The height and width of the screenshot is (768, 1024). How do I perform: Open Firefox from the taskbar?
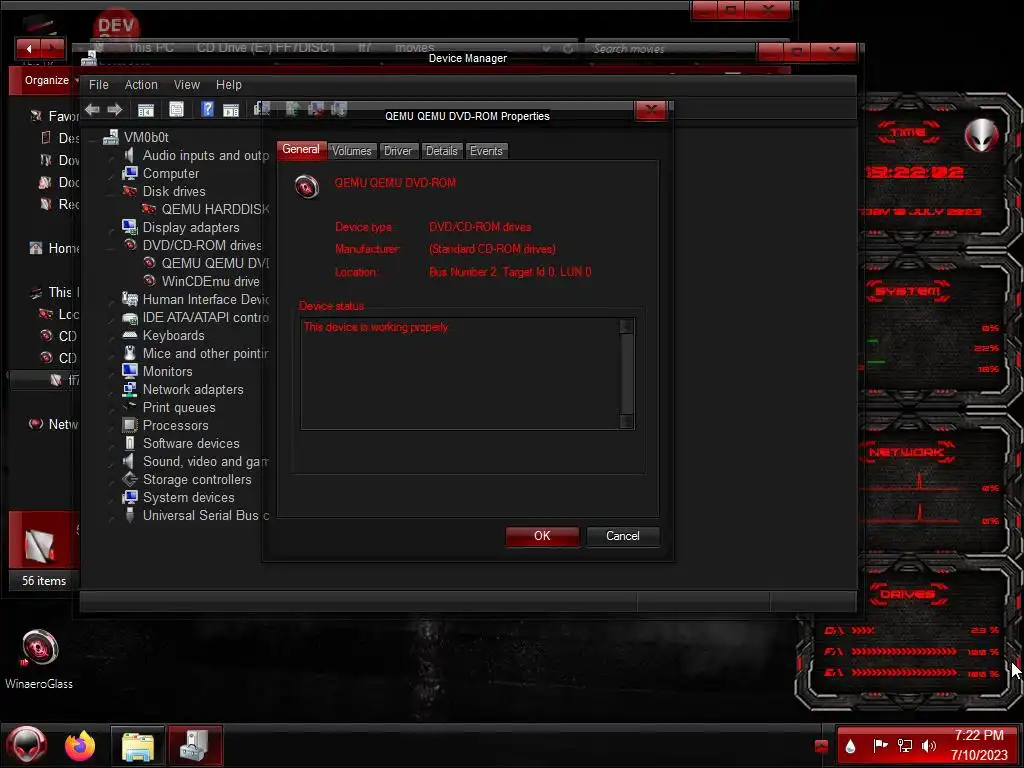80,746
